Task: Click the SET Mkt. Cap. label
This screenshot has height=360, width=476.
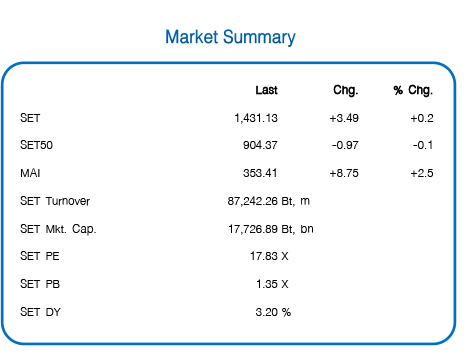Action: click(58, 229)
